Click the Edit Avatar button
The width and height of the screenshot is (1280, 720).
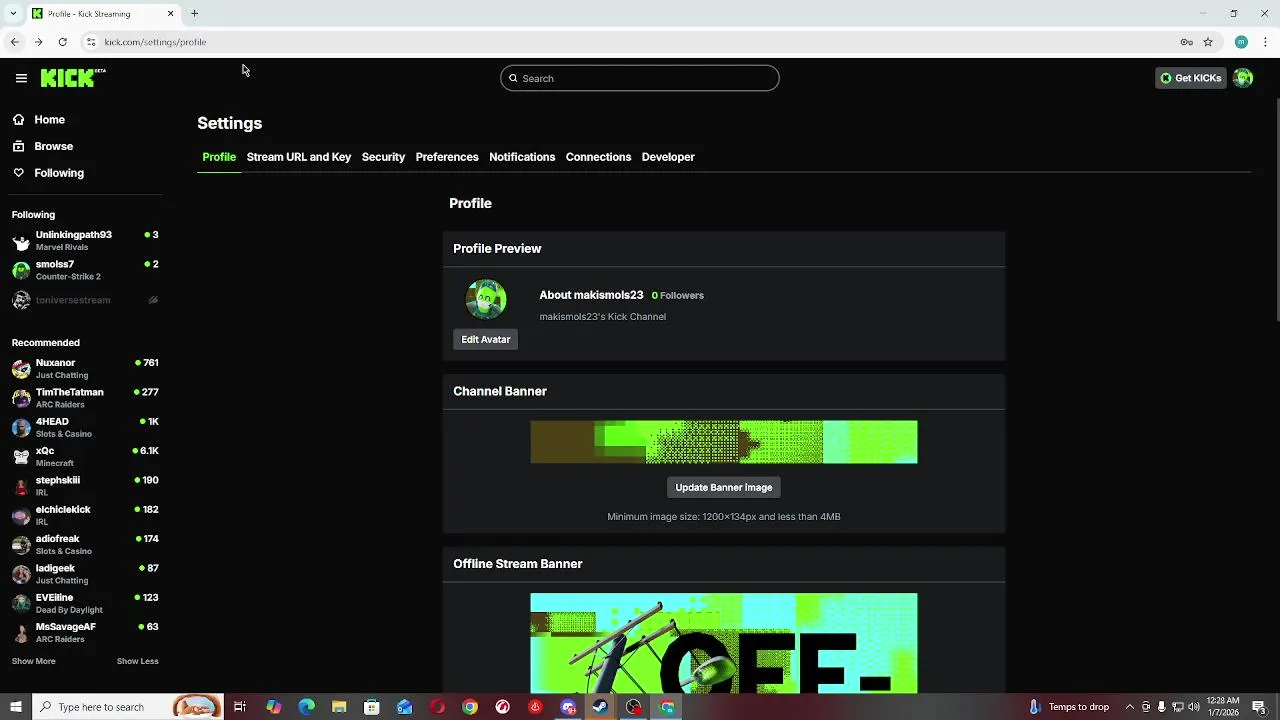tap(486, 339)
